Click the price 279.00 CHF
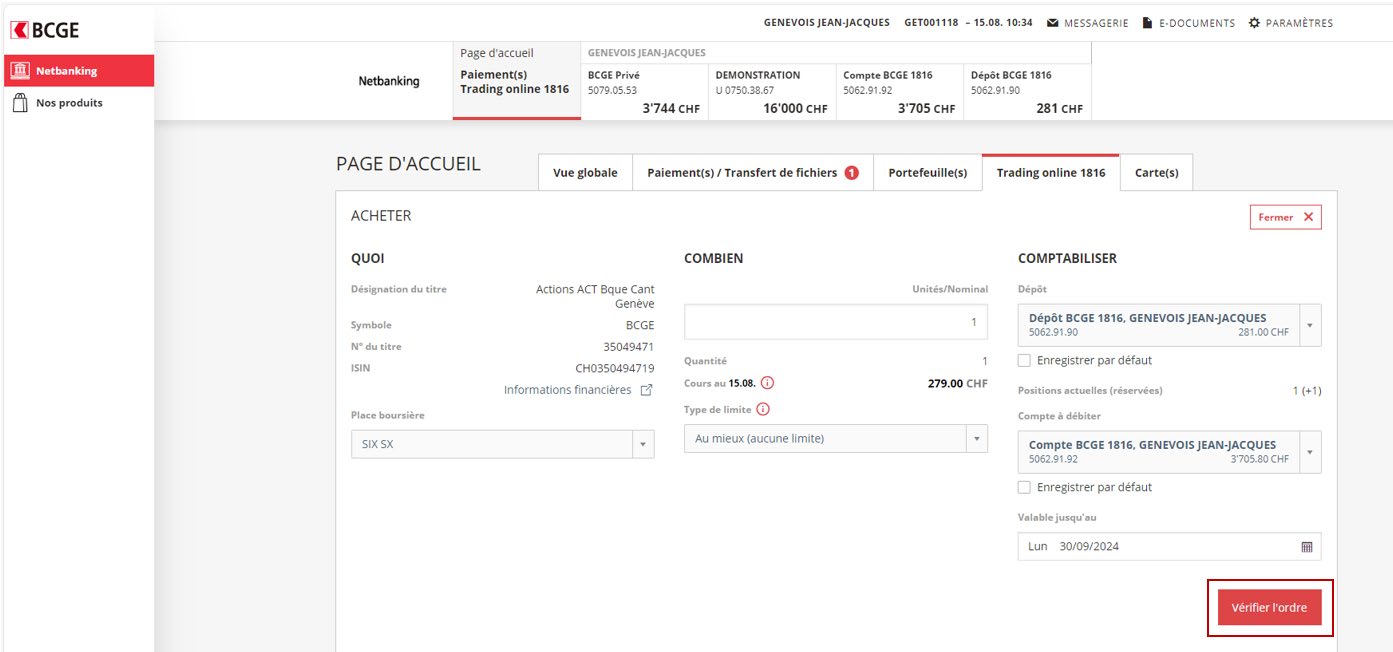 (x=957, y=383)
